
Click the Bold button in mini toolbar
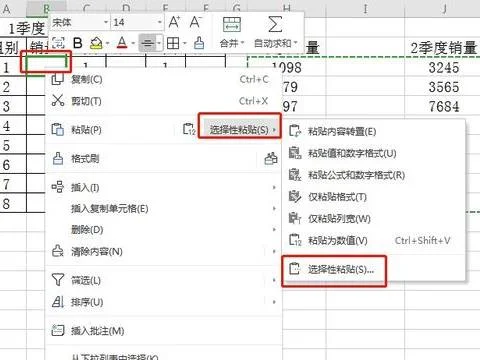[78, 43]
